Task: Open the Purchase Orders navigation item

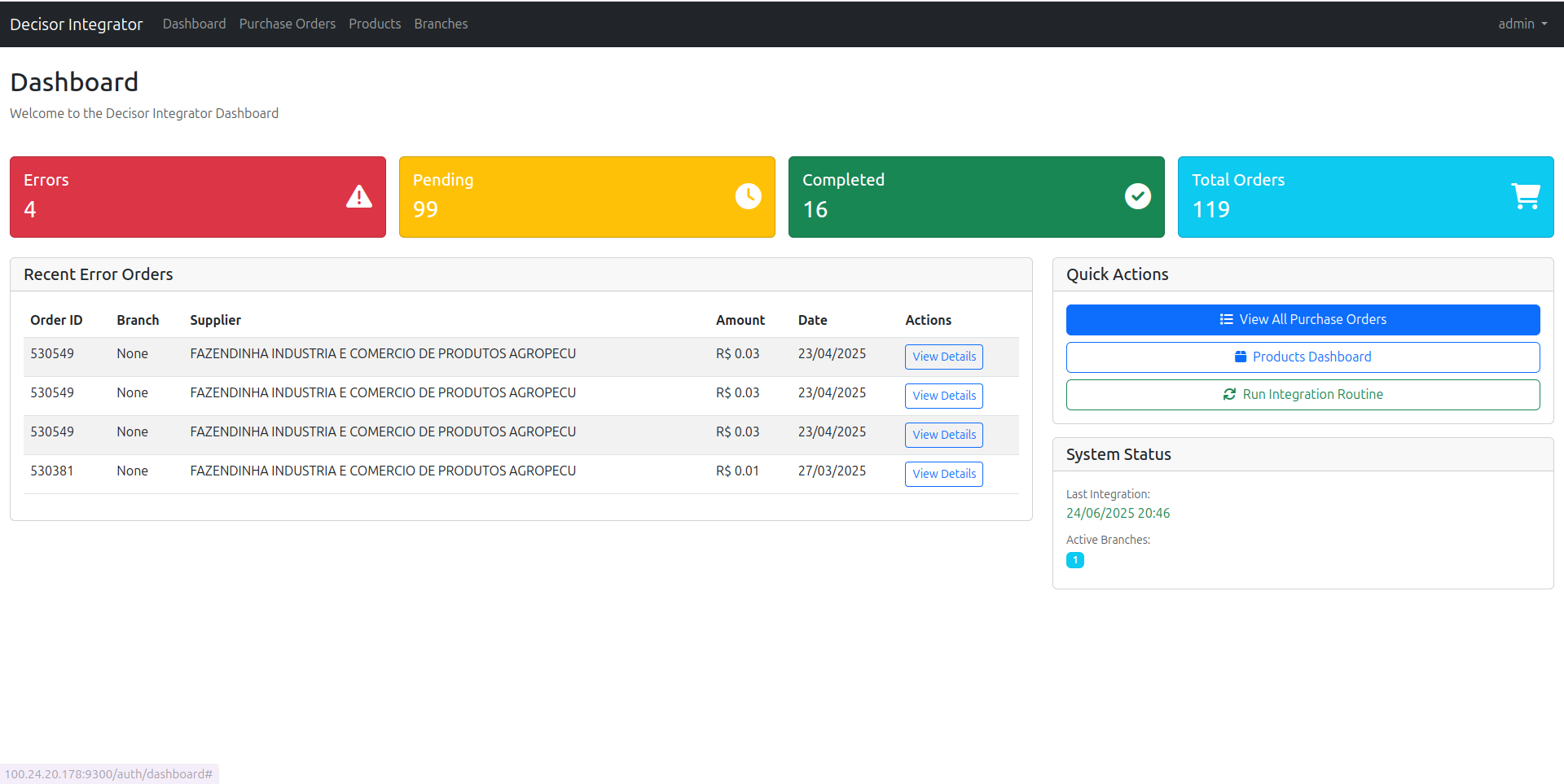Action: [287, 24]
